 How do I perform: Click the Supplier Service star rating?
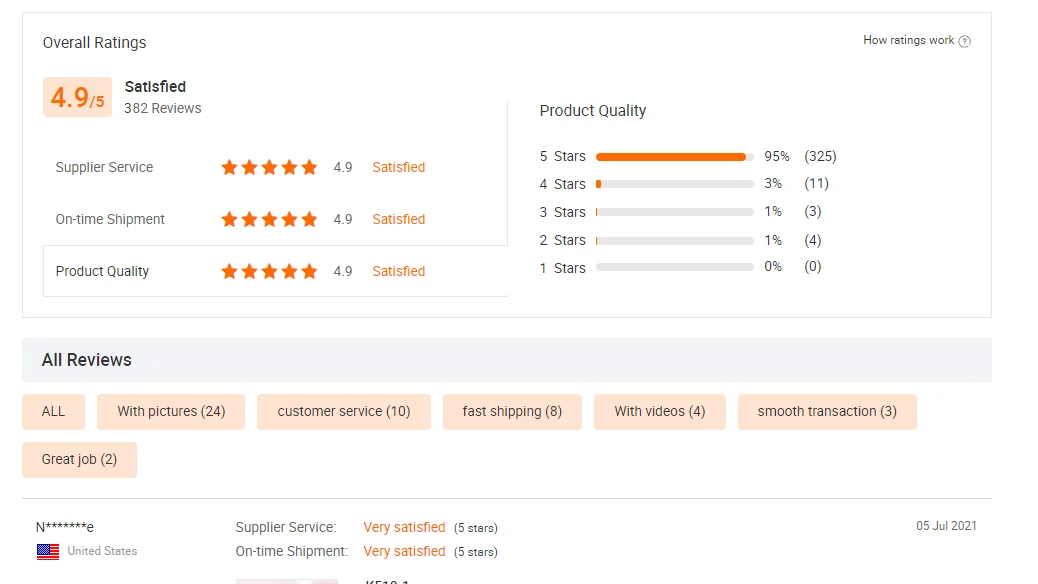point(269,167)
